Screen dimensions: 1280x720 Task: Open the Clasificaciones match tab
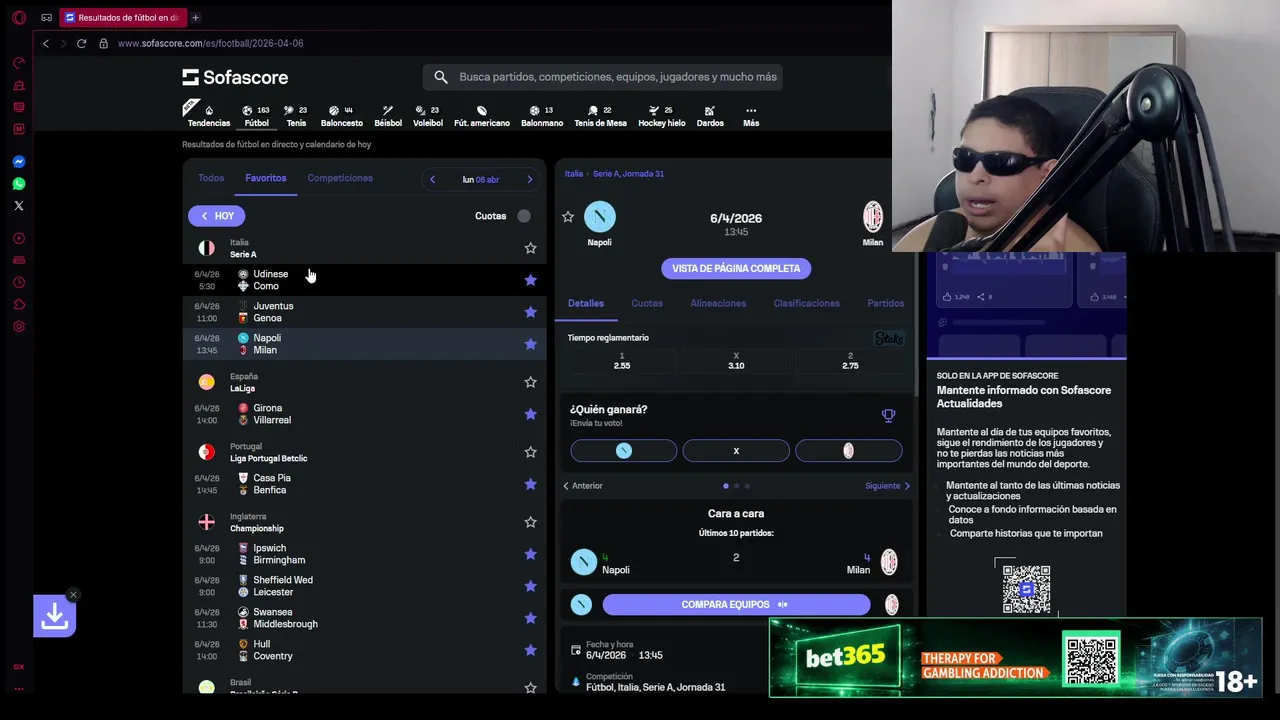tap(806, 303)
